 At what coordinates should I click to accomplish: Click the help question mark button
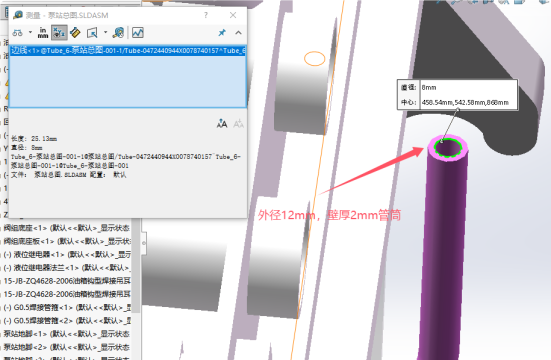click(x=206, y=15)
